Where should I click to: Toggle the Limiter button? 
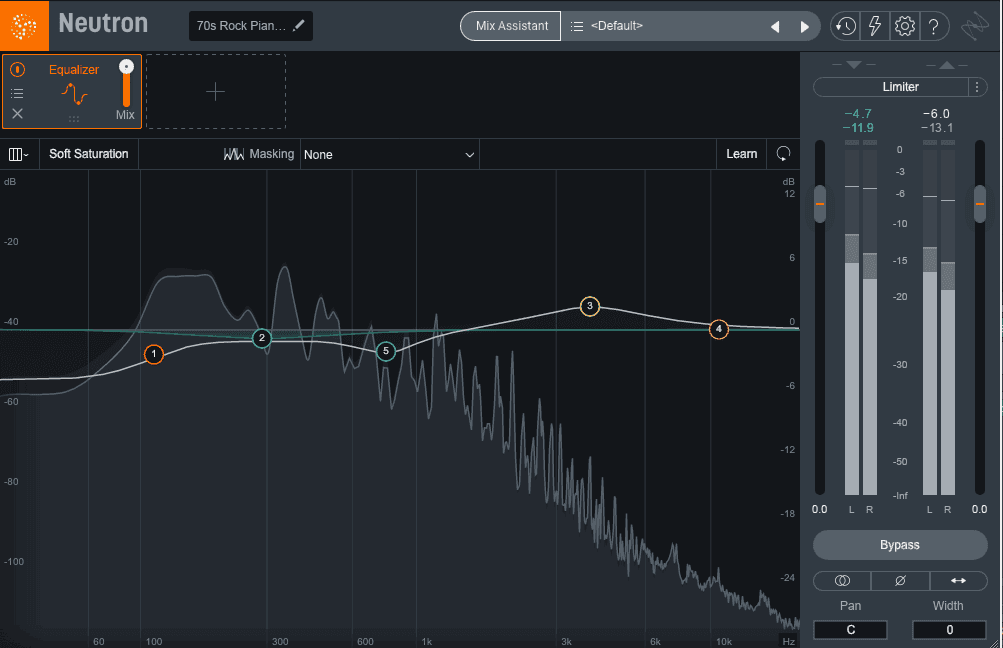pos(891,87)
